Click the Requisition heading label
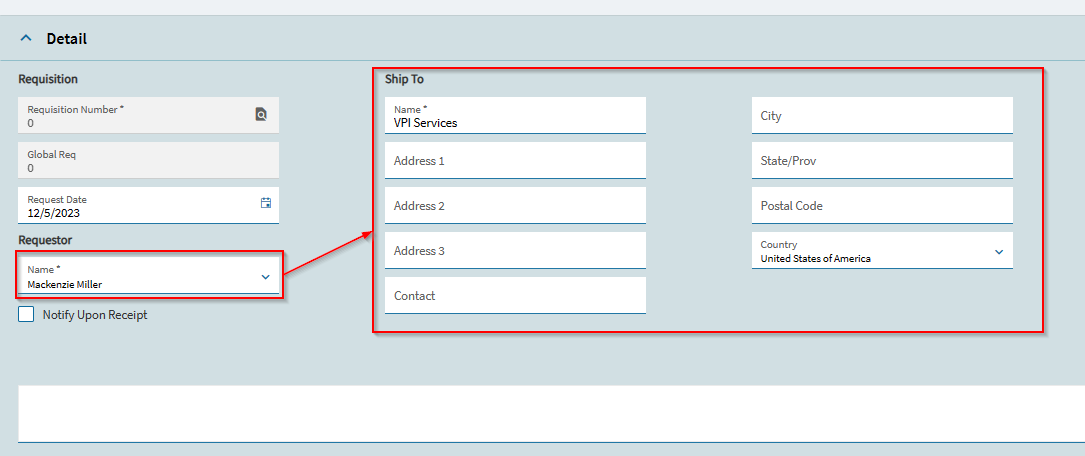The width and height of the screenshot is (1085, 456). (x=48, y=79)
